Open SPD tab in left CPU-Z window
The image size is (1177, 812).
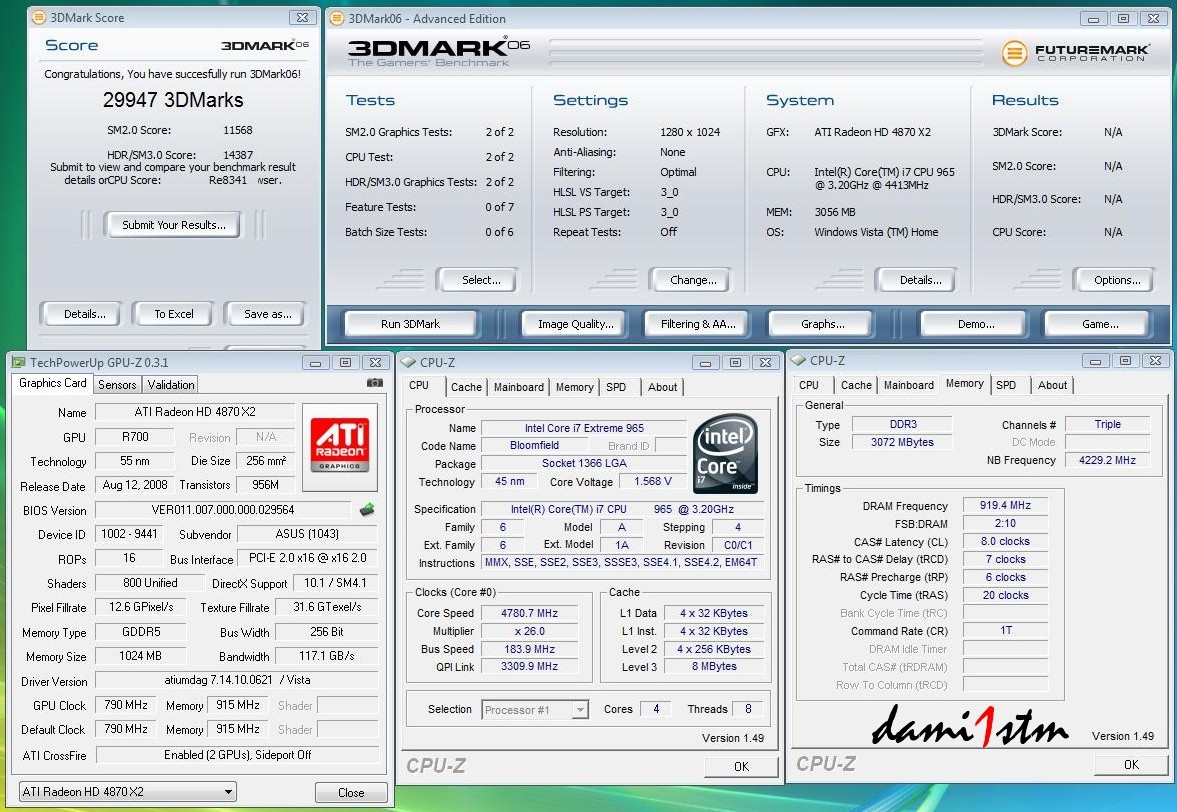coord(616,386)
